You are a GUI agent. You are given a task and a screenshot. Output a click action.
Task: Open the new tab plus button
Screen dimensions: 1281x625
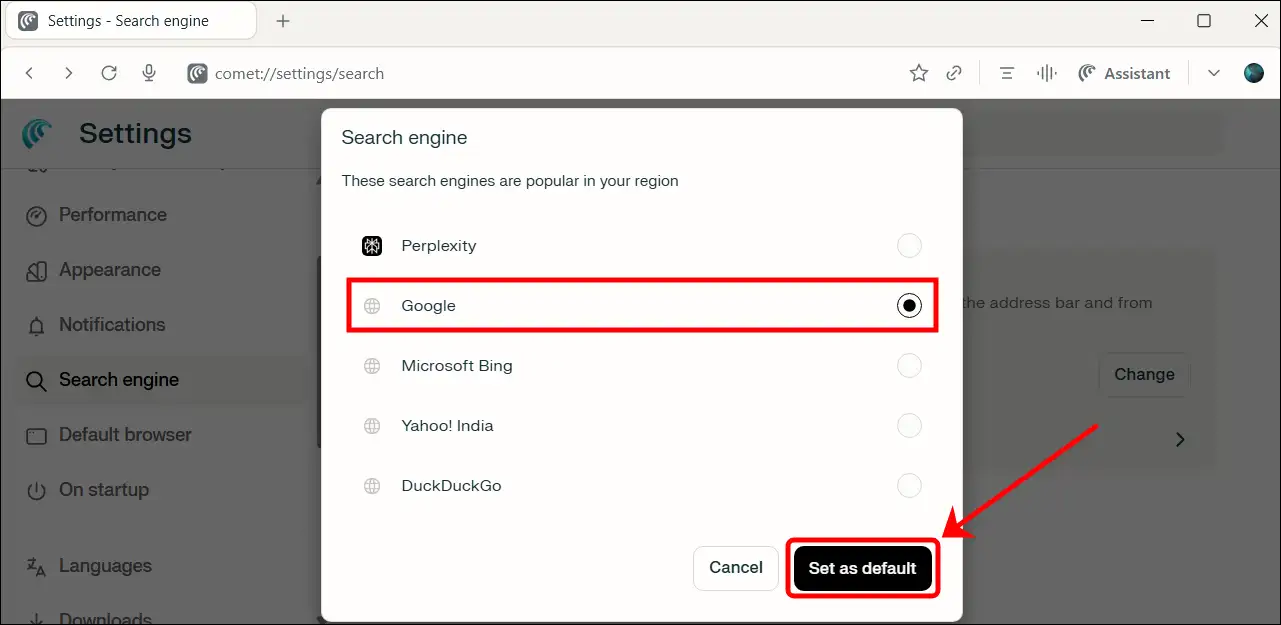[283, 21]
